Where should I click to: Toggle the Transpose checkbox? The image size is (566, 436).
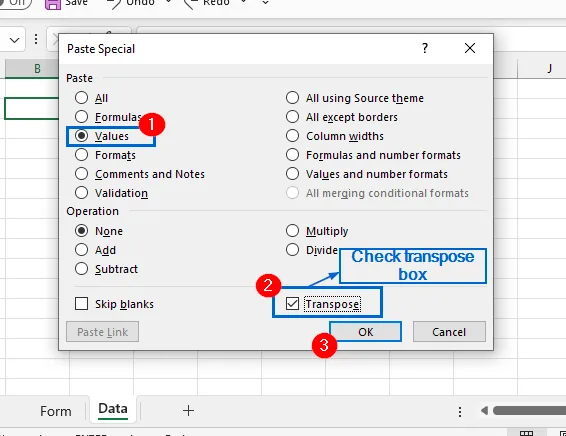coord(292,304)
